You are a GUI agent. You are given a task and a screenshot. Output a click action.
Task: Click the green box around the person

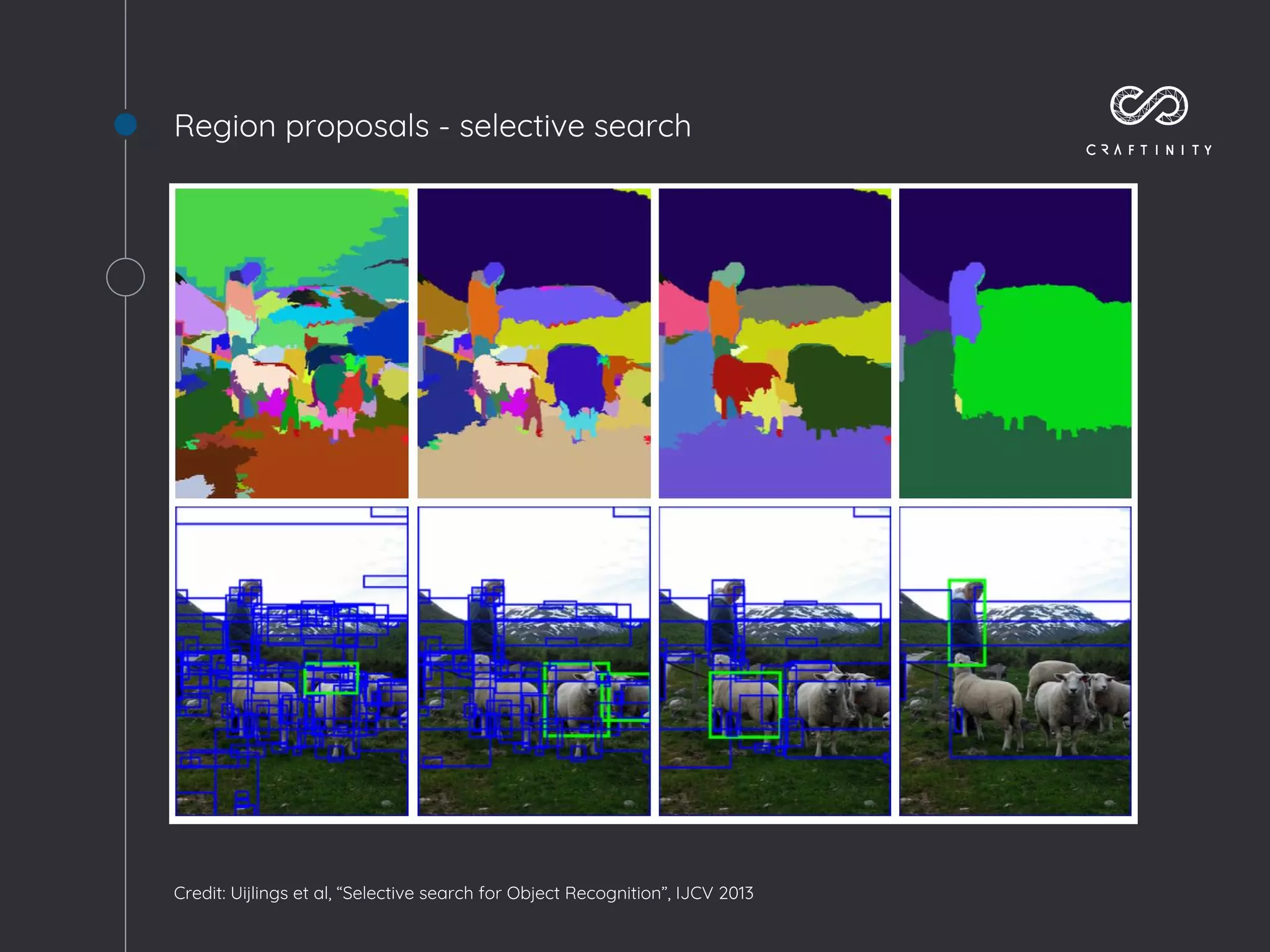click(967, 623)
